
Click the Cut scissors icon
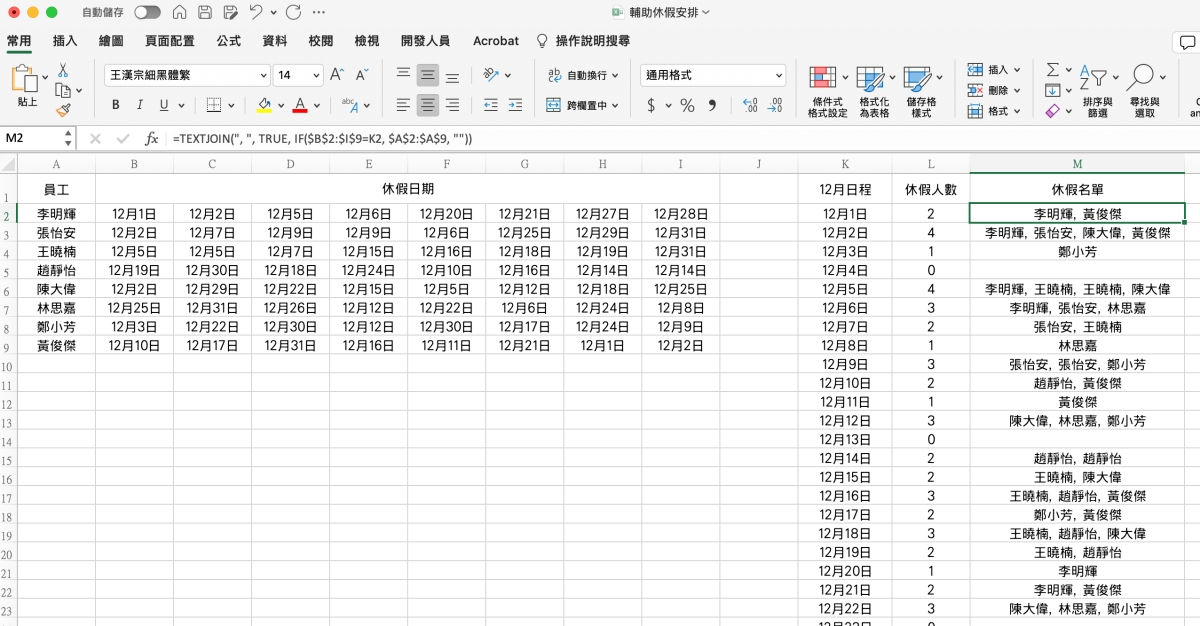pyautogui.click(x=63, y=70)
